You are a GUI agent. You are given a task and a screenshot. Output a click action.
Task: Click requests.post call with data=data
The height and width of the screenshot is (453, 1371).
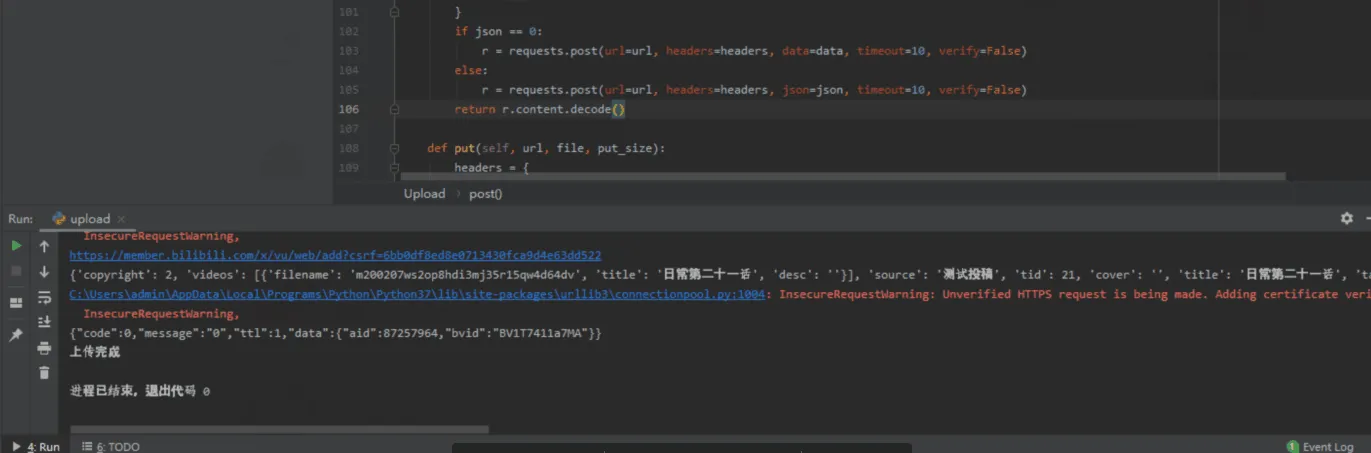(754, 51)
